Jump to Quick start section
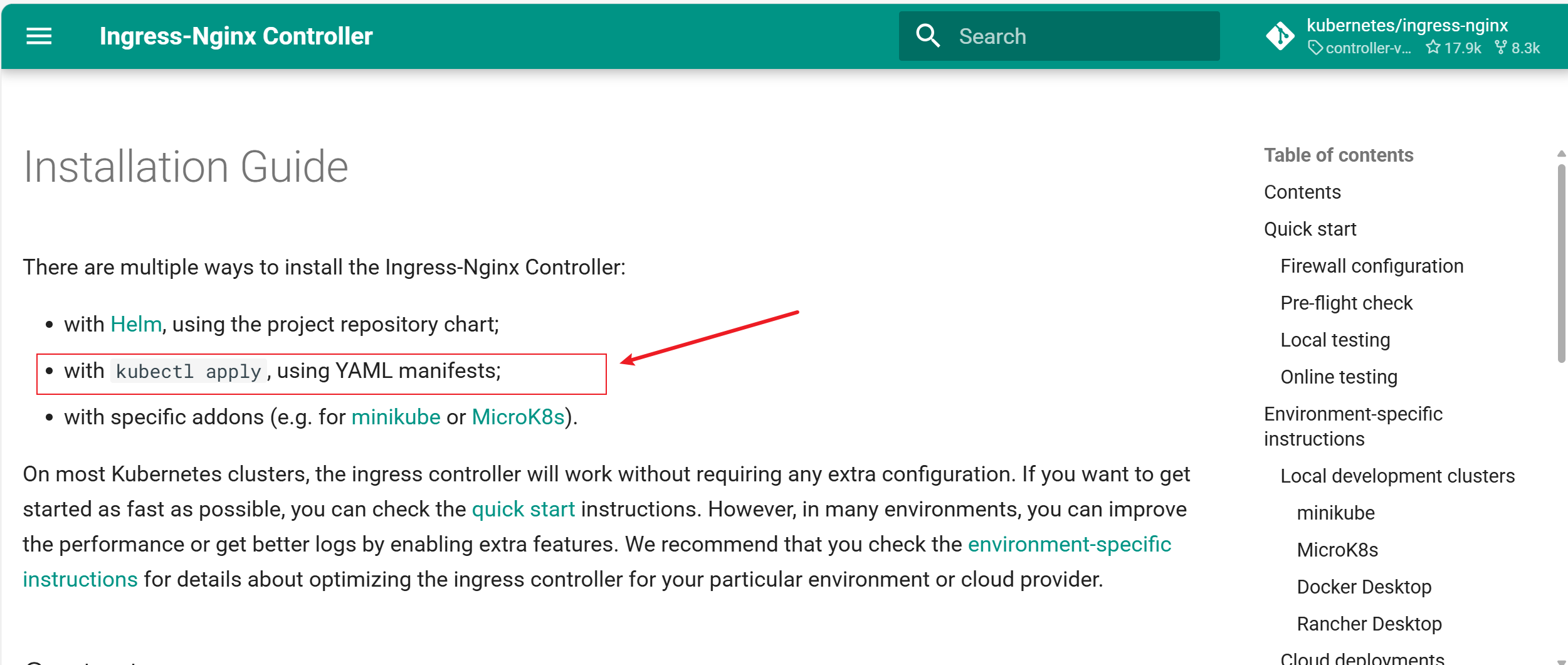The width and height of the screenshot is (1568, 665). 1310,229
